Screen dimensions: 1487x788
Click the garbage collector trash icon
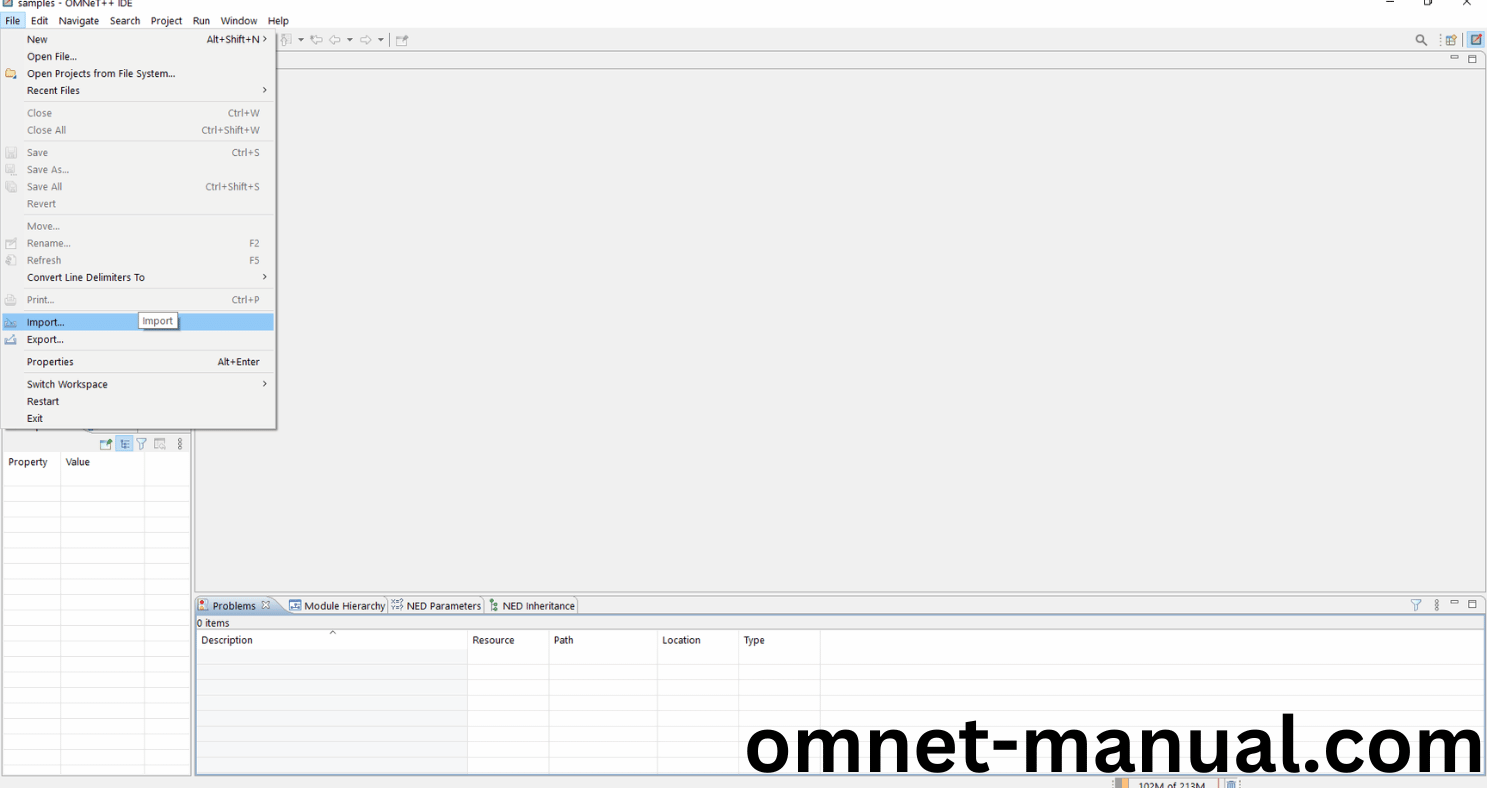click(1232, 784)
